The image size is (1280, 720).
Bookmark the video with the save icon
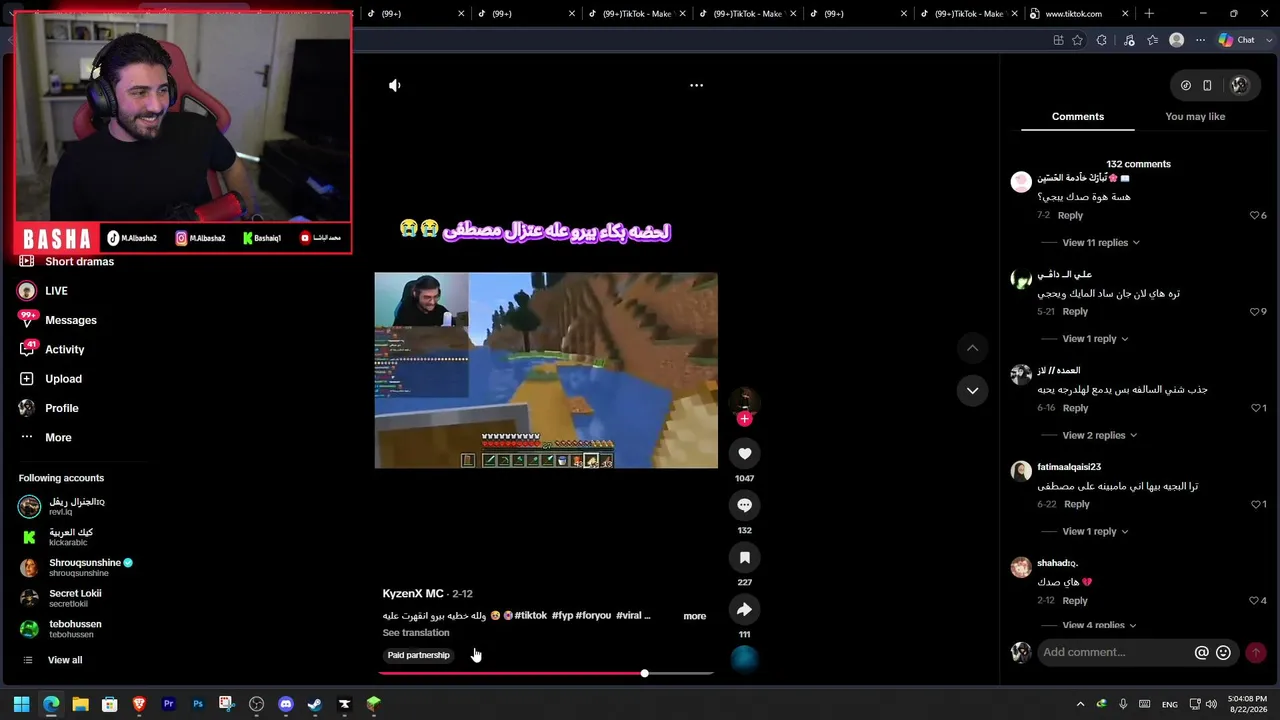pos(744,558)
